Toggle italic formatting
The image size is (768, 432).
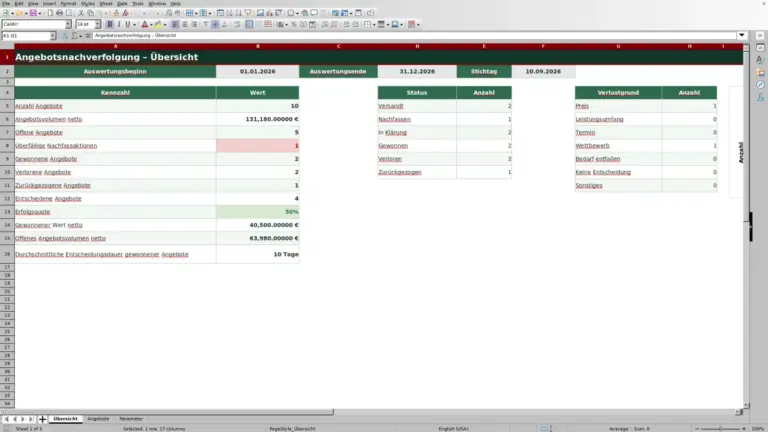119,24
